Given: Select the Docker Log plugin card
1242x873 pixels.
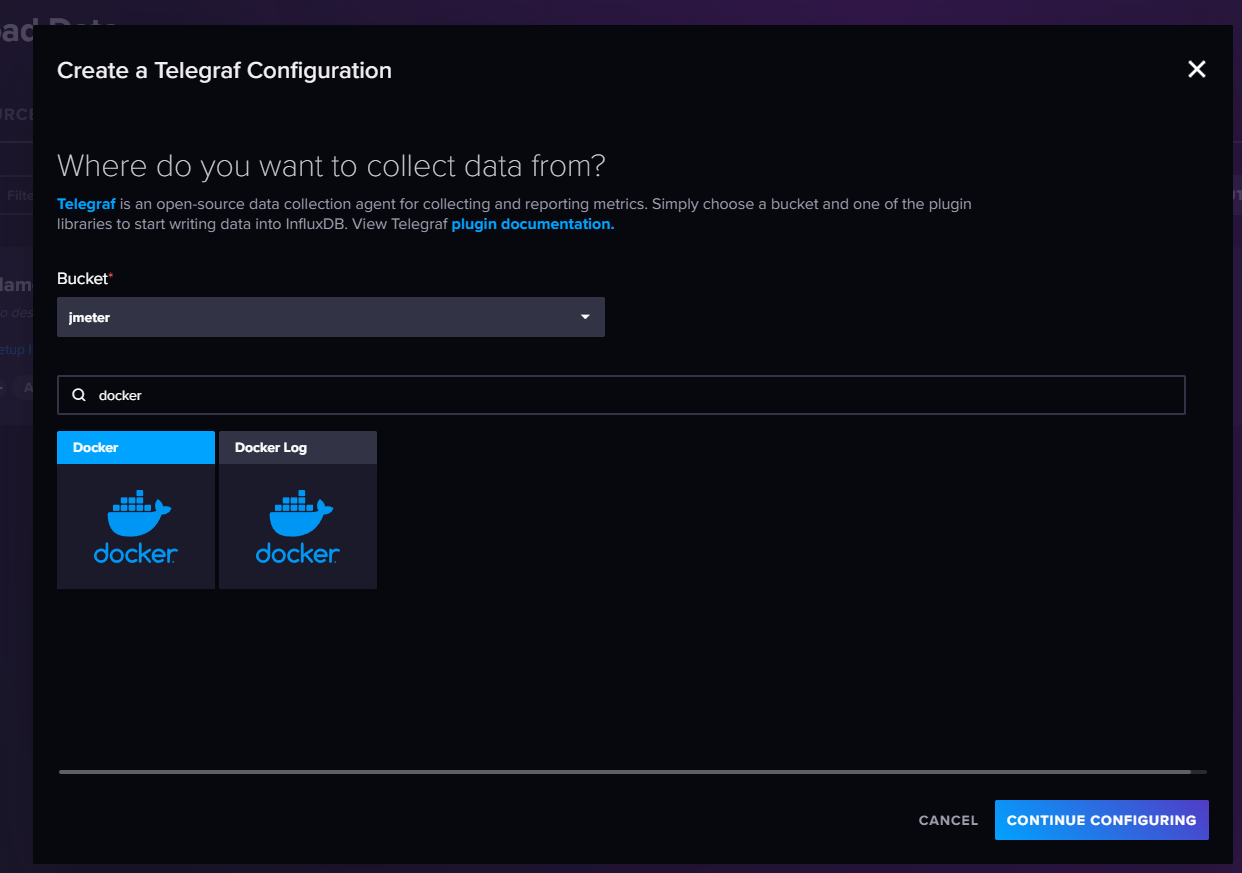Looking at the screenshot, I should (x=298, y=510).
